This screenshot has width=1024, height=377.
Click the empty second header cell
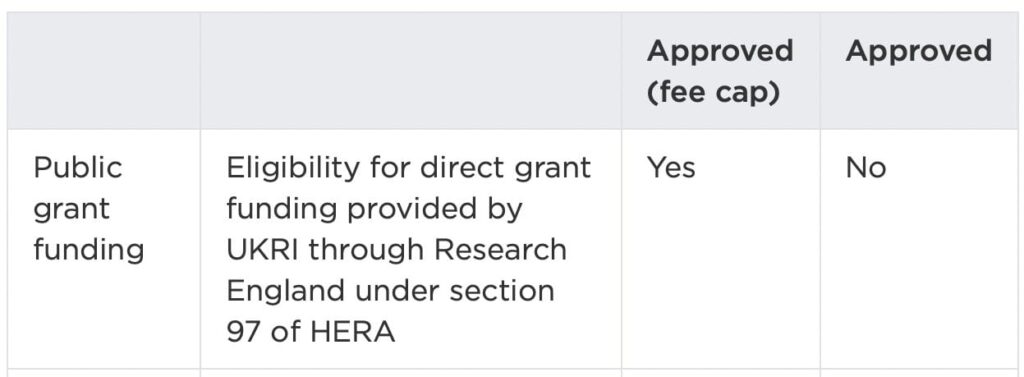(411, 71)
